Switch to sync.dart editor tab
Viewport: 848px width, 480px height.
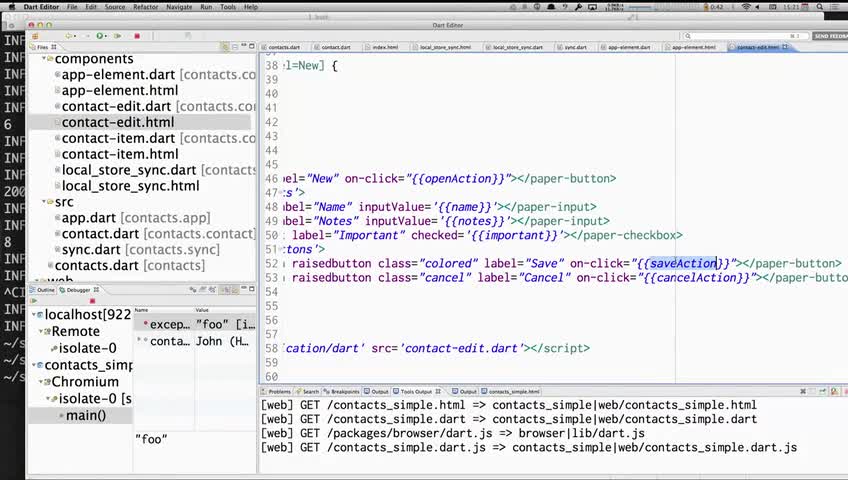coord(573,48)
